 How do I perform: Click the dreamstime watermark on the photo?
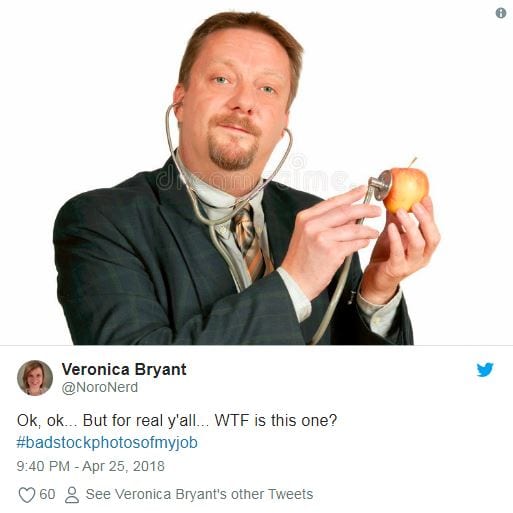[253, 176]
